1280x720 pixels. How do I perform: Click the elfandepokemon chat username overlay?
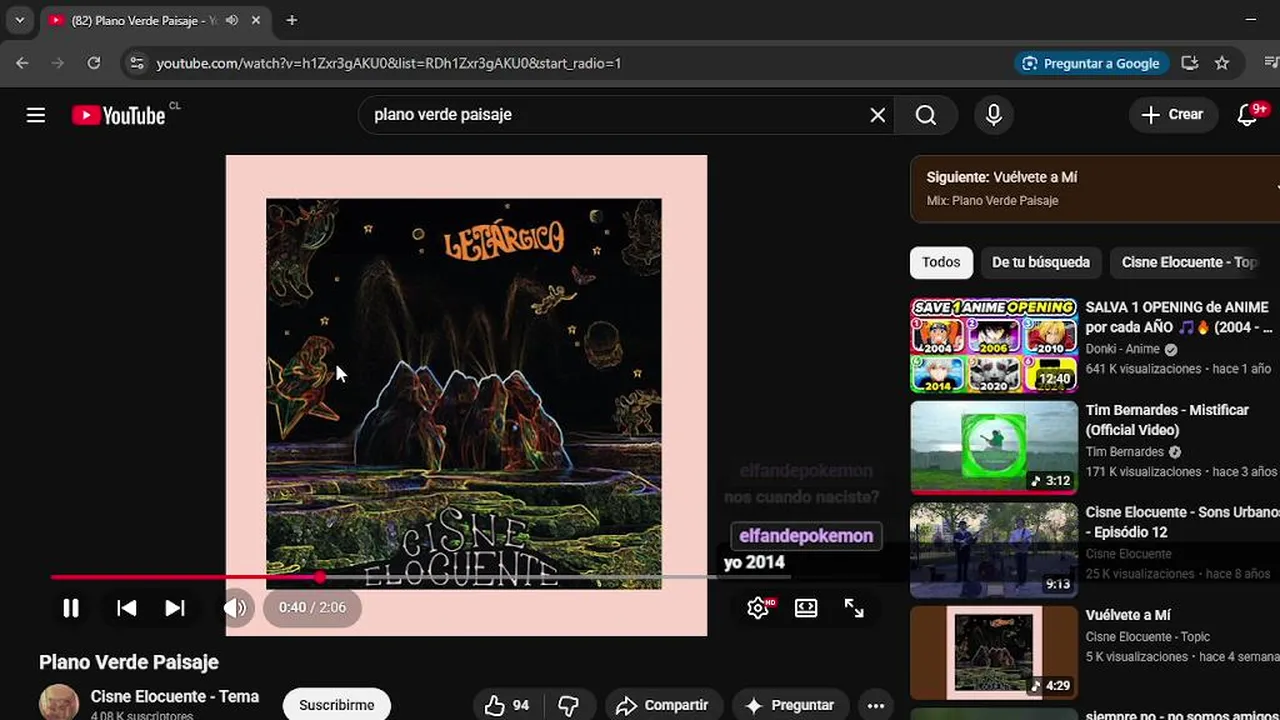tap(806, 536)
